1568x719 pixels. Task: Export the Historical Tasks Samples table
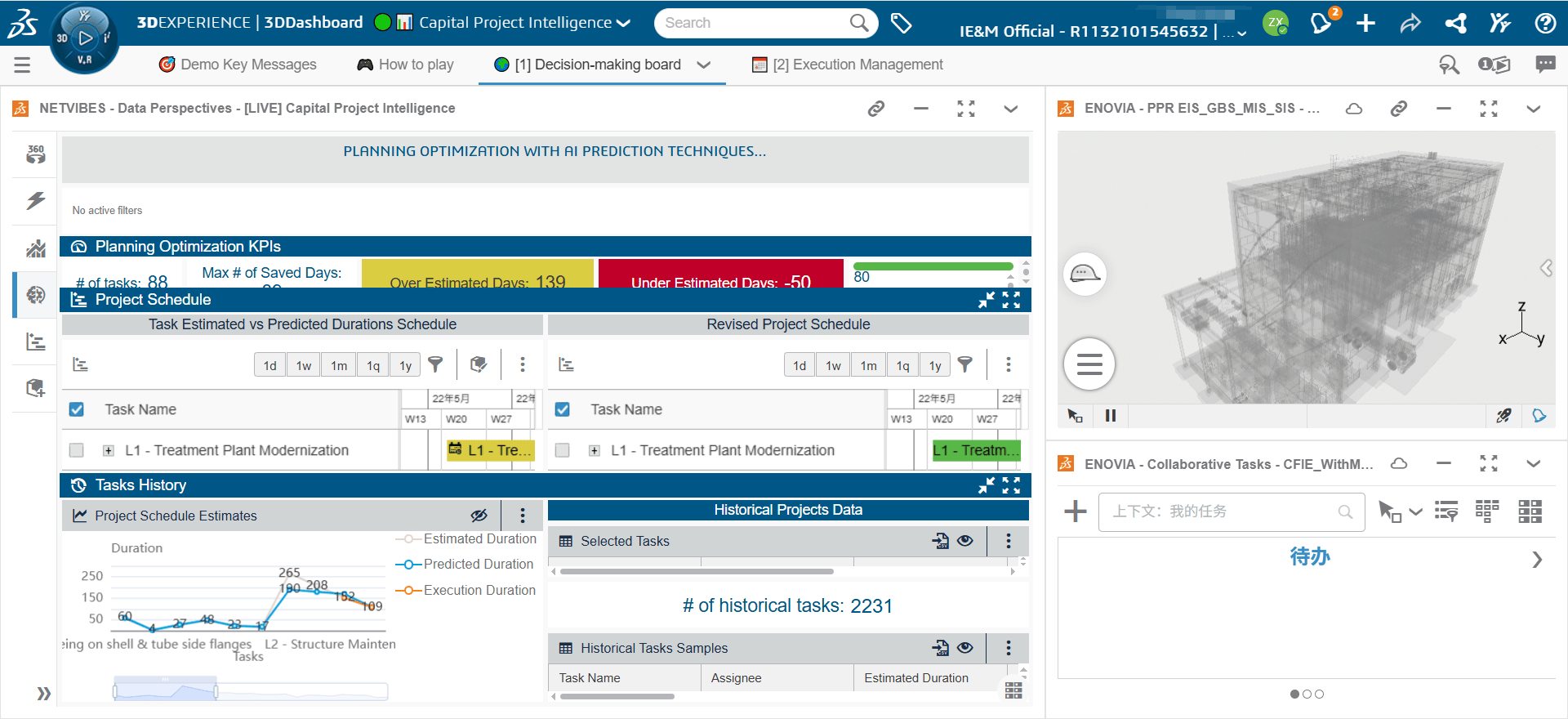click(941, 648)
